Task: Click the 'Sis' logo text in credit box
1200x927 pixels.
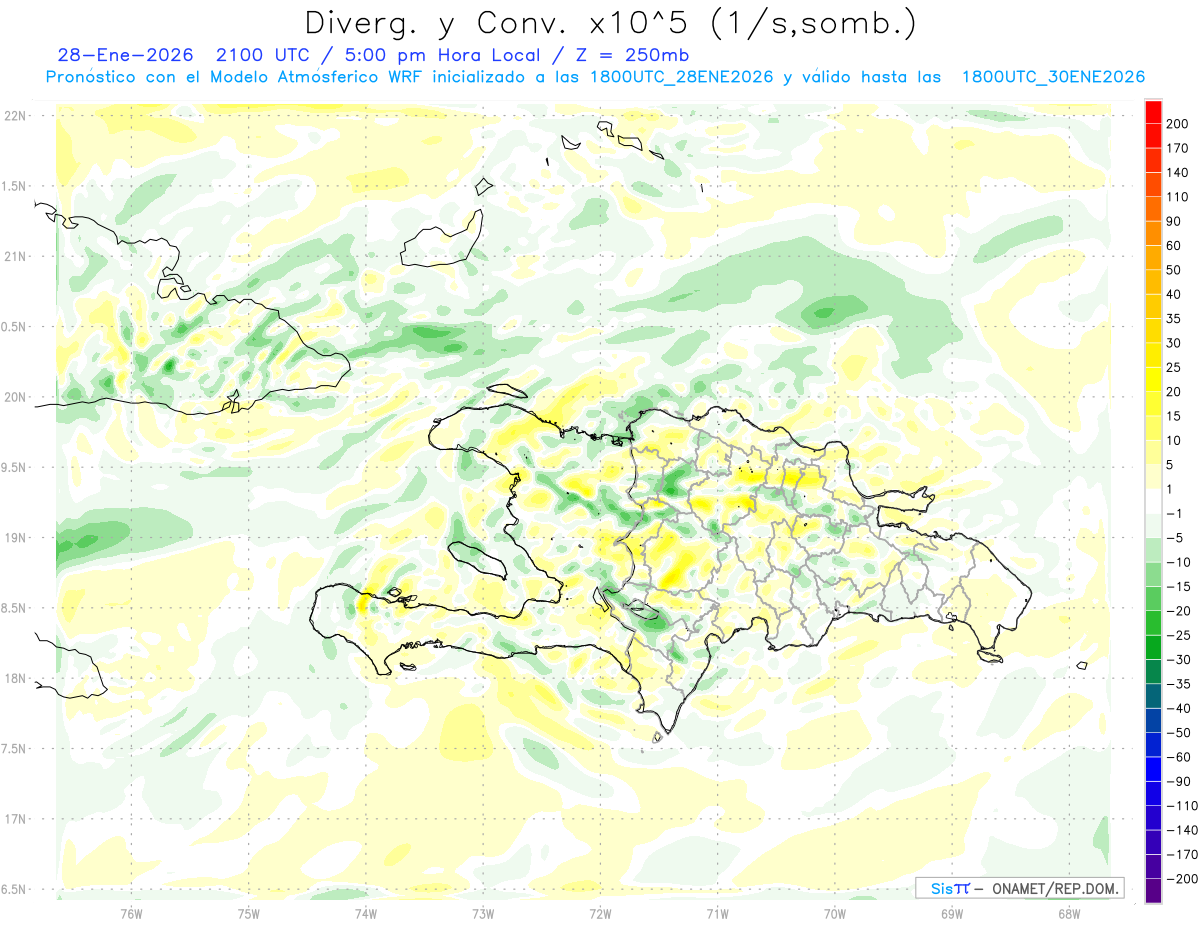Action: (x=942, y=888)
